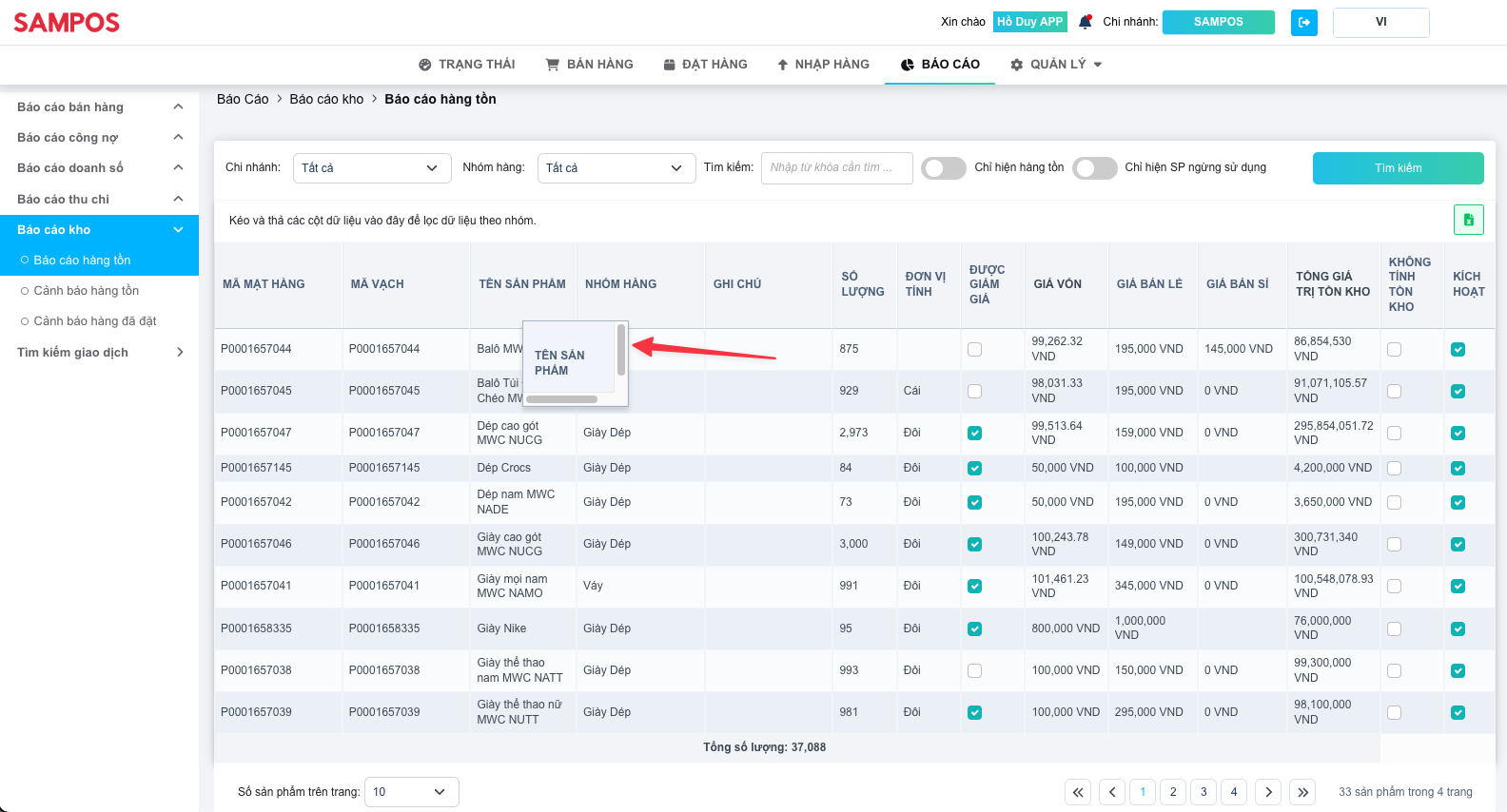The image size is (1507, 812).
Task: Click the notification bell icon
Action: pyautogui.click(x=1086, y=22)
